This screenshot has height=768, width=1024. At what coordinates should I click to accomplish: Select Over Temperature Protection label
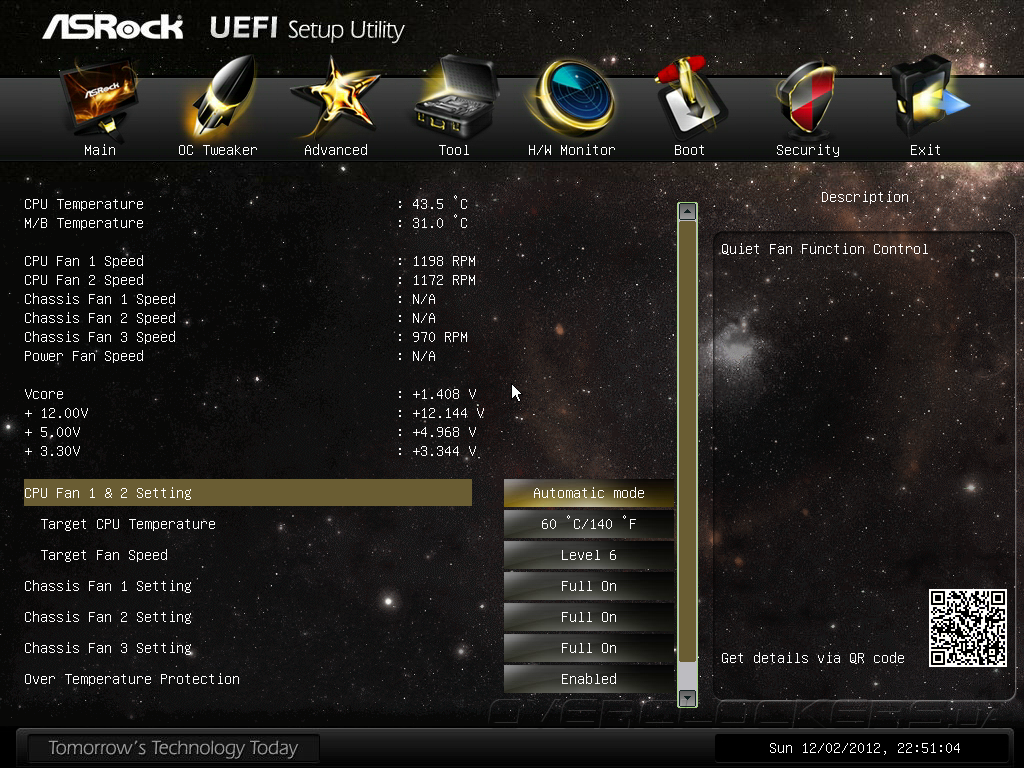coord(132,679)
